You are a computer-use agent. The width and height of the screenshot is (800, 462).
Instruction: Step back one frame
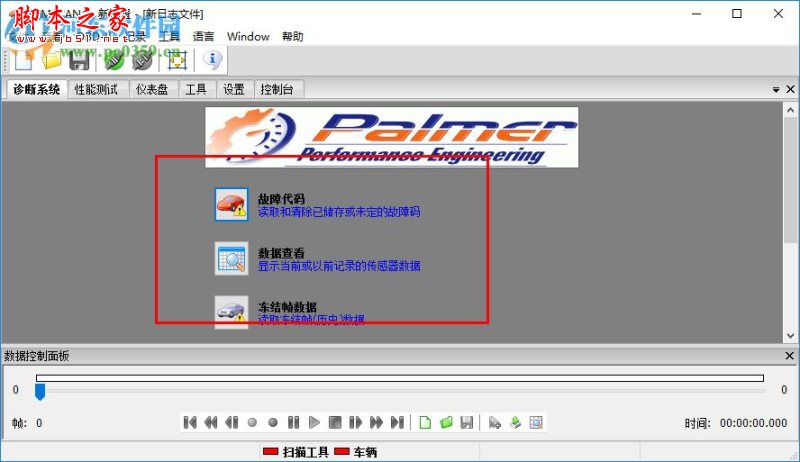click(x=232, y=422)
